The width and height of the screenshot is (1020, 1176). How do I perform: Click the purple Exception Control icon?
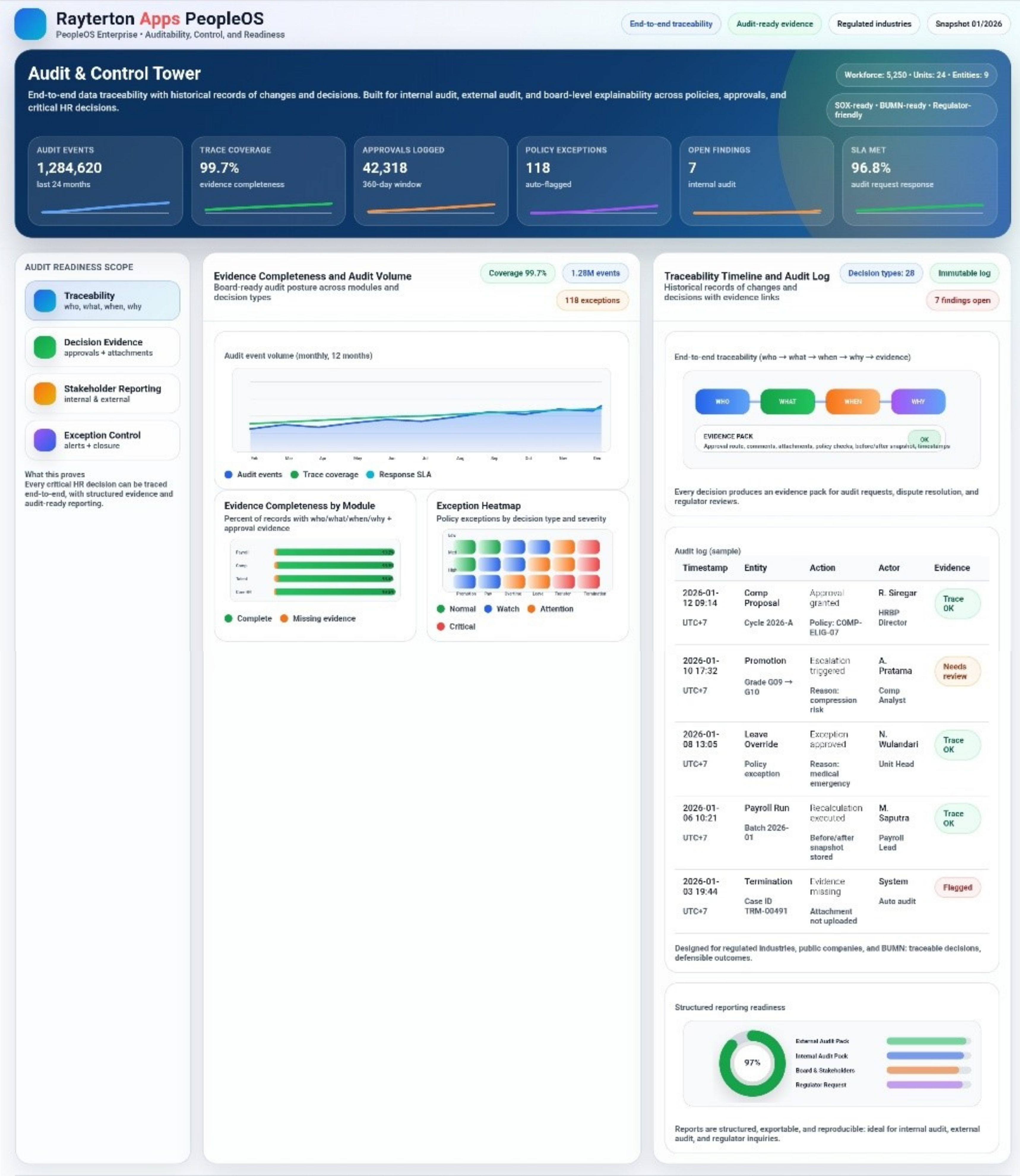pyautogui.click(x=45, y=440)
